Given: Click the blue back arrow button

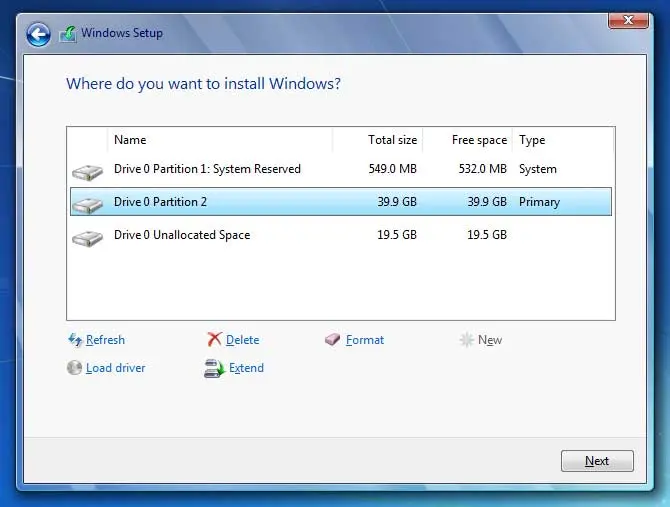Looking at the screenshot, I should [38, 35].
